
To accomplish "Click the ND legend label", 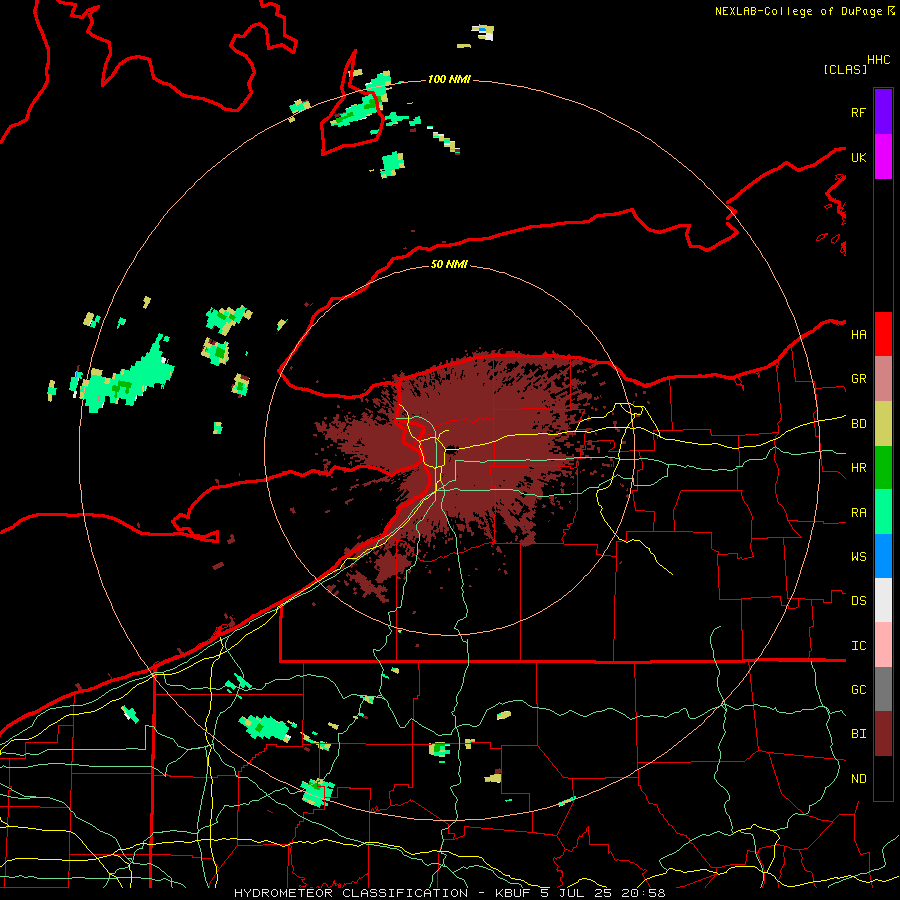I will pyautogui.click(x=858, y=779).
